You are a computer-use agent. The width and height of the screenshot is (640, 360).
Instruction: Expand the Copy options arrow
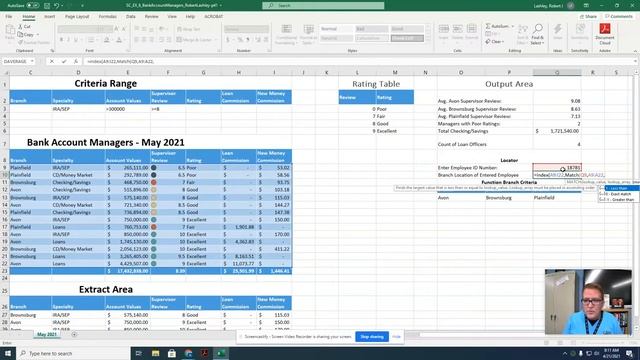pos(38,35)
